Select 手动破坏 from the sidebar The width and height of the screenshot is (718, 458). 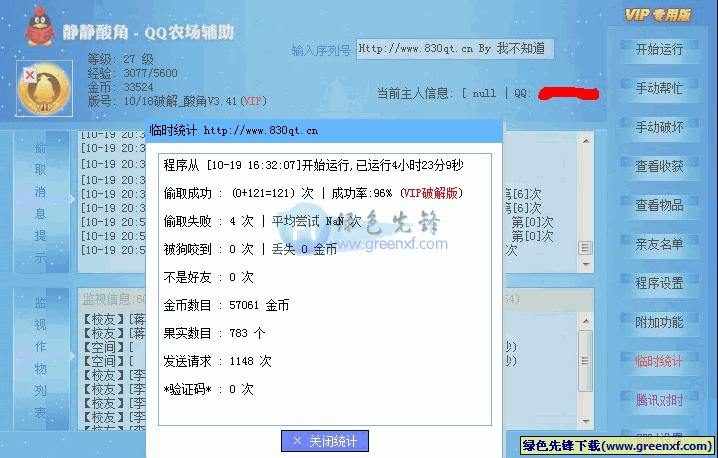tap(659, 127)
